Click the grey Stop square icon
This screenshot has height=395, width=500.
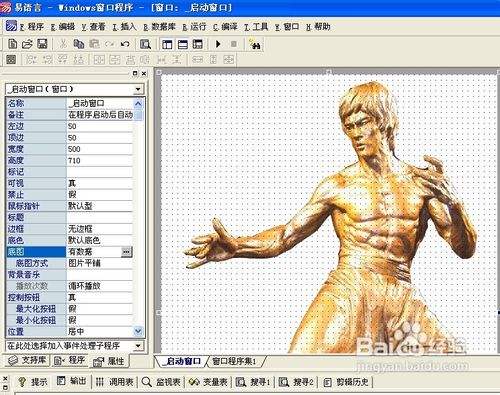tap(234, 44)
